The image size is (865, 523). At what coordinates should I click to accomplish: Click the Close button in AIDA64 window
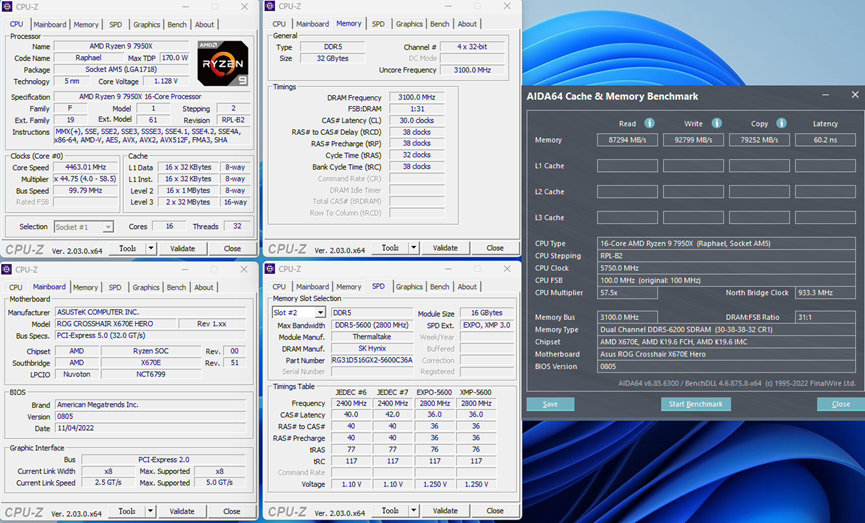(841, 404)
